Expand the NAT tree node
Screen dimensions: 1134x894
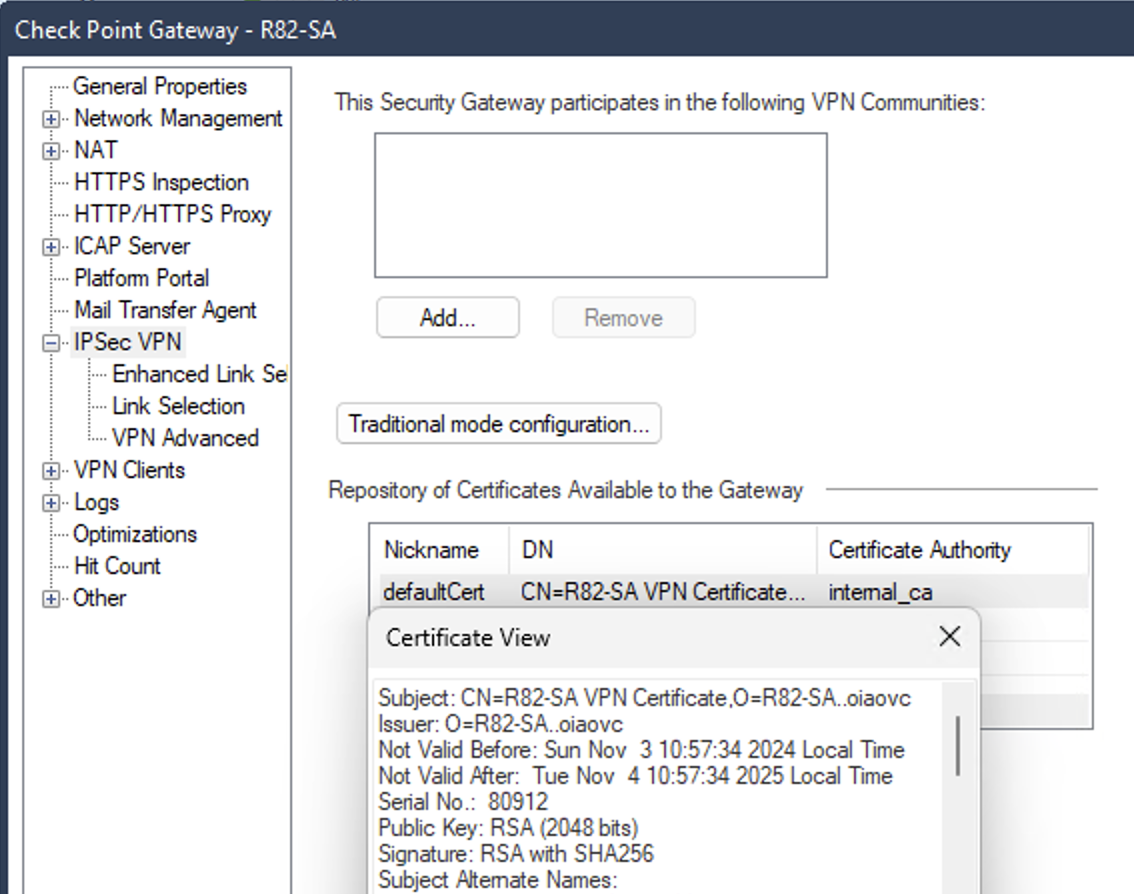51,150
